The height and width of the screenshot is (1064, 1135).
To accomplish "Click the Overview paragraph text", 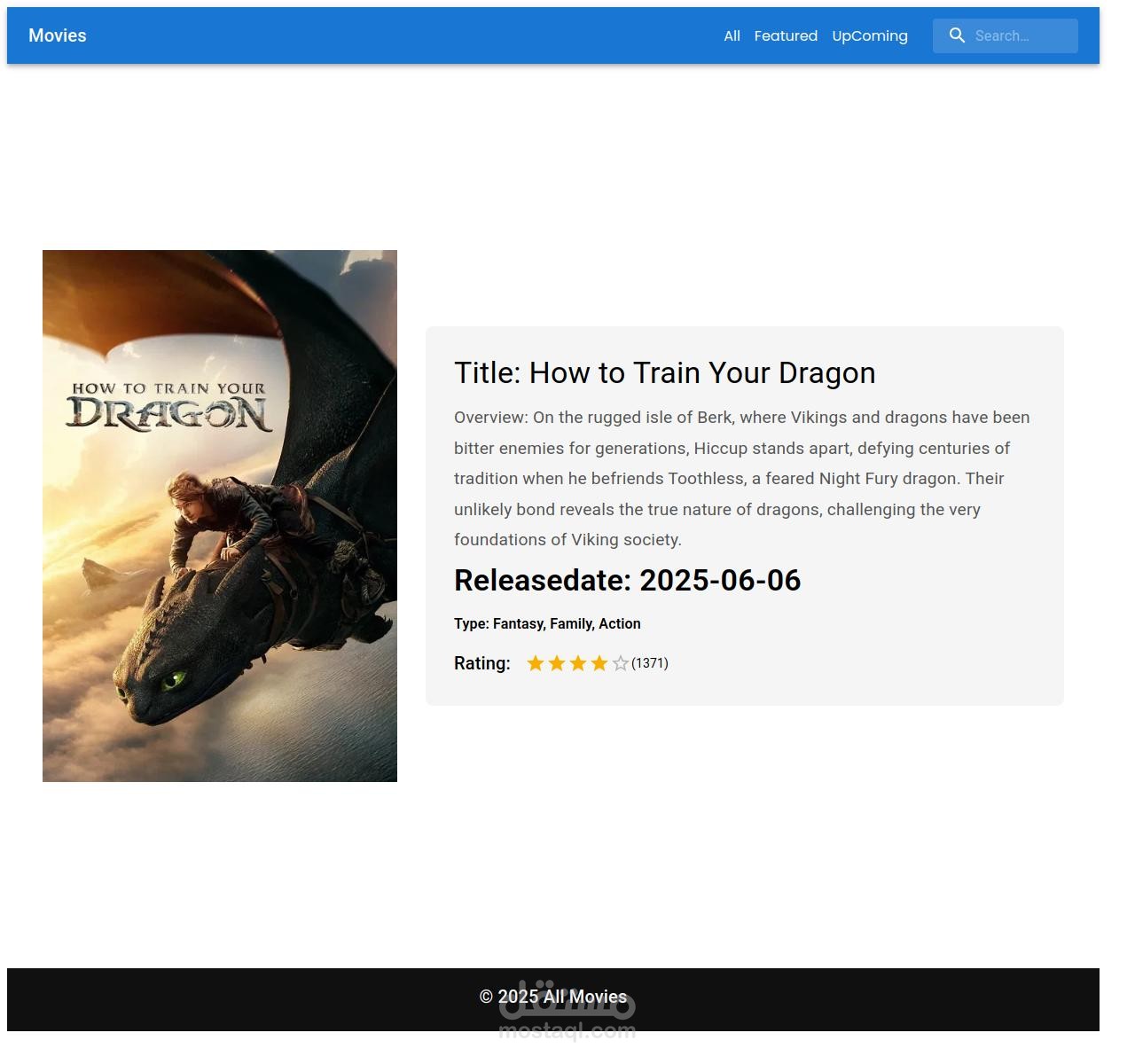I will pos(742,479).
